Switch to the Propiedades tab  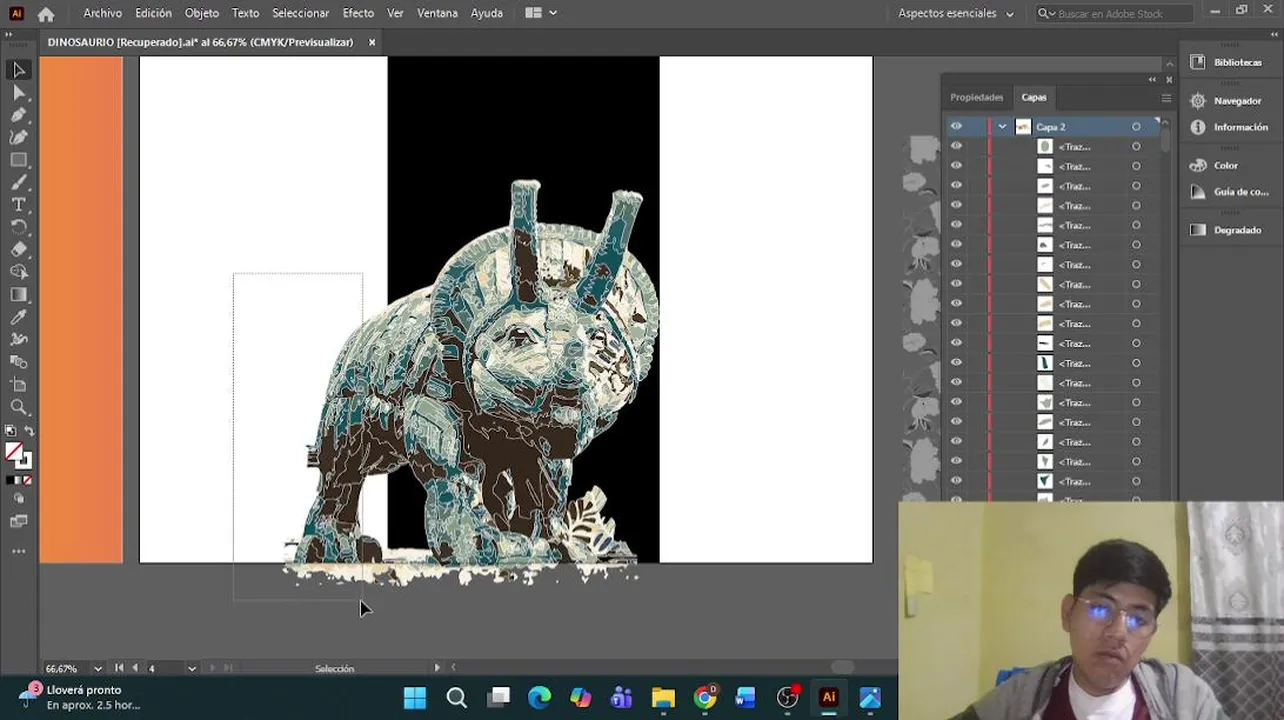pos(976,98)
